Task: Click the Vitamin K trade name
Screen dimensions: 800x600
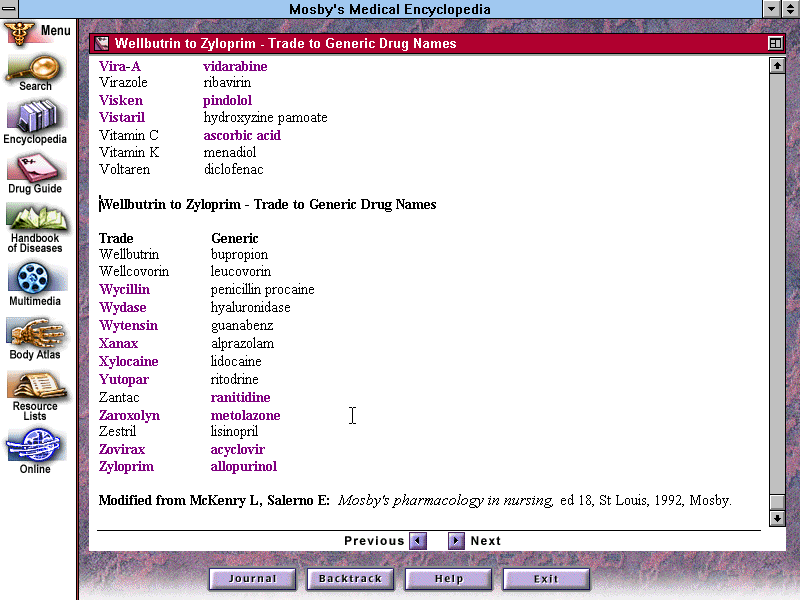Action: [129, 153]
